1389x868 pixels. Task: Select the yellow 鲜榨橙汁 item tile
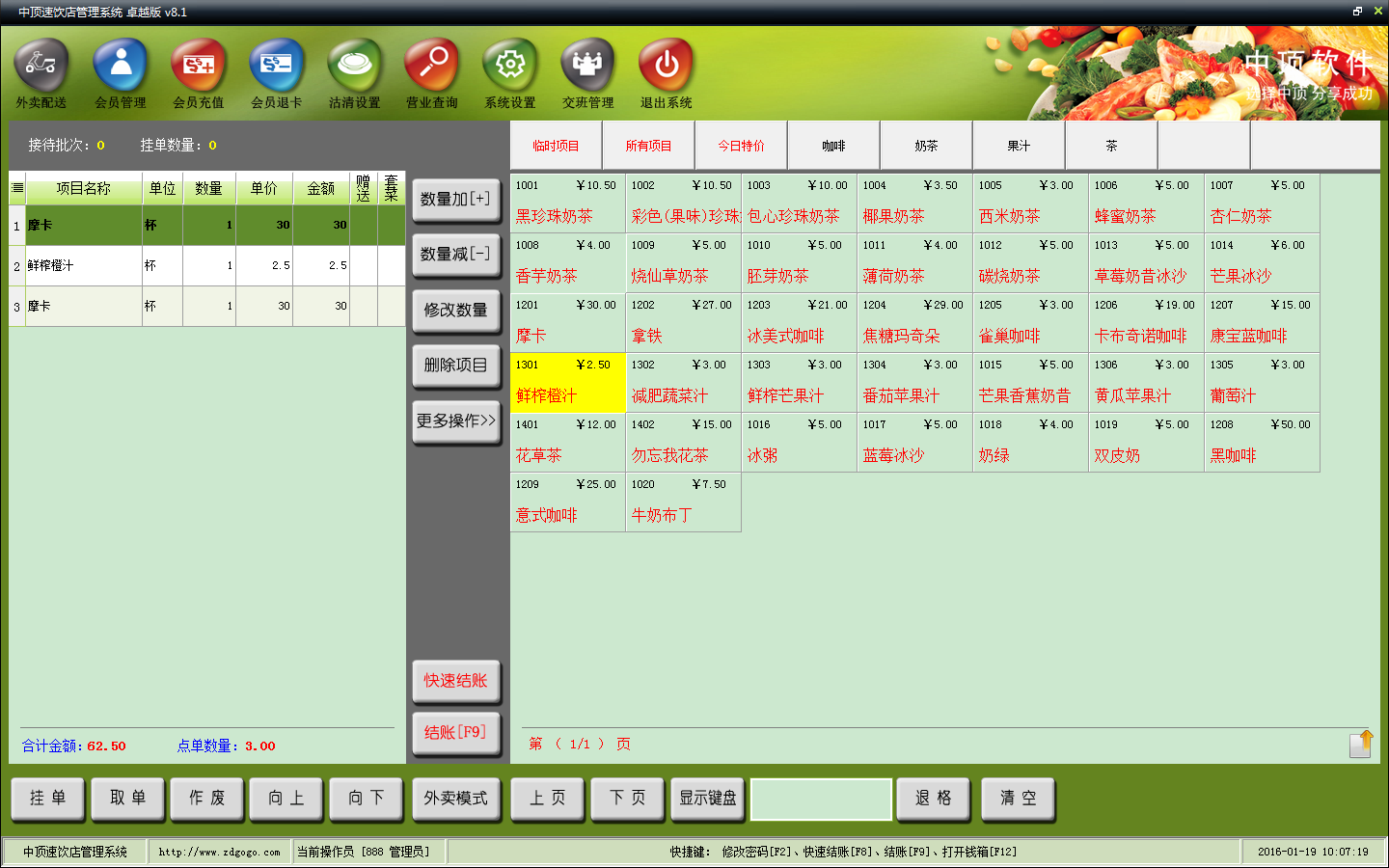[568, 382]
